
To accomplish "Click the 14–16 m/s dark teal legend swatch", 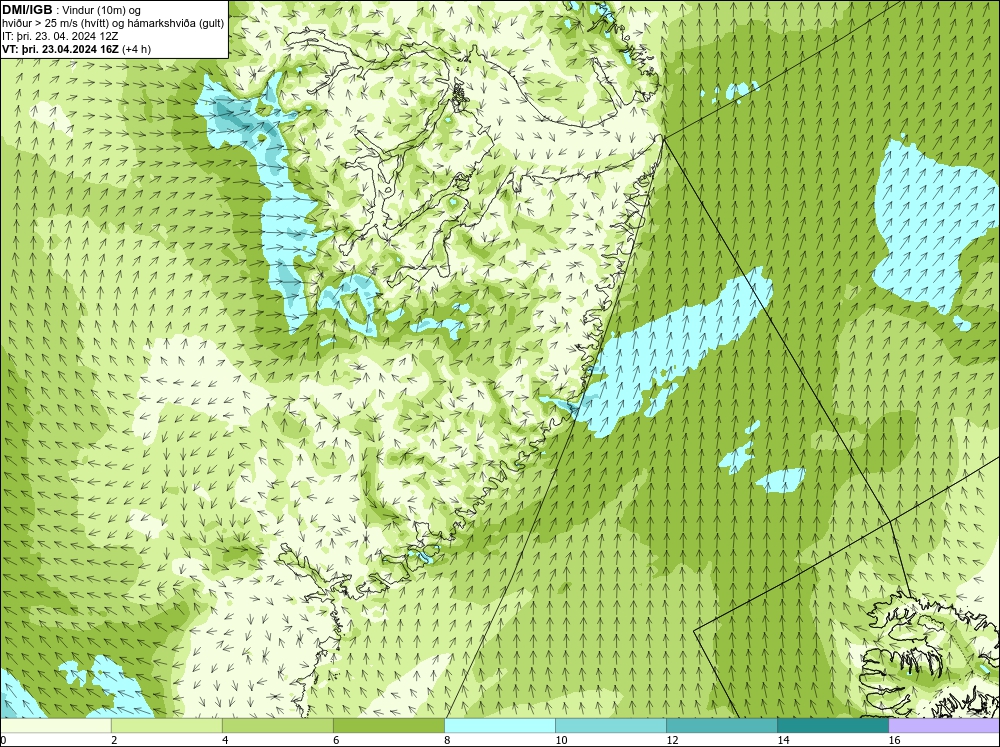I will coord(833,725).
